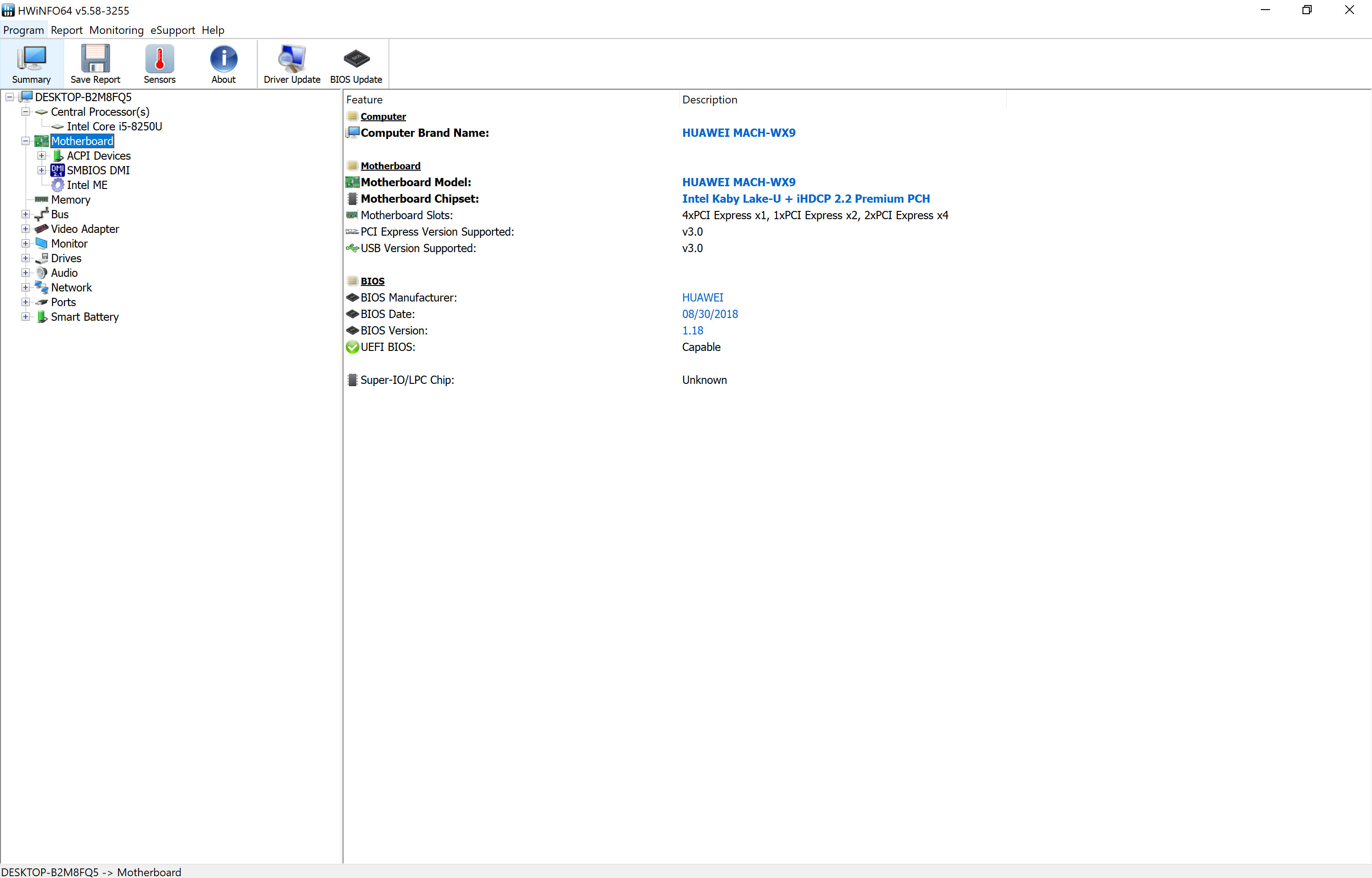Image resolution: width=1372 pixels, height=878 pixels.
Task: Expand the Drives tree node
Action: [x=26, y=258]
